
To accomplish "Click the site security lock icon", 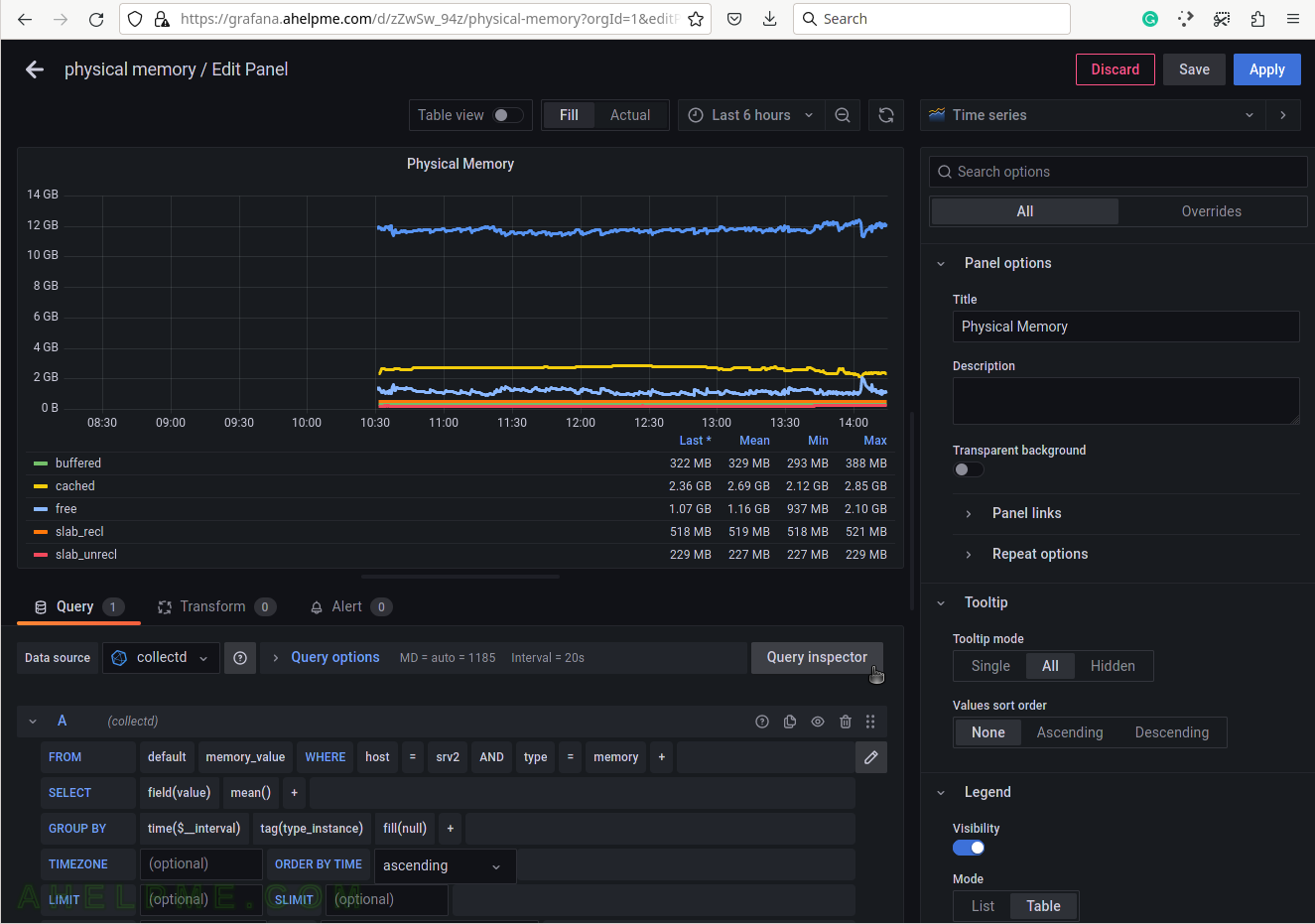I will (162, 19).
